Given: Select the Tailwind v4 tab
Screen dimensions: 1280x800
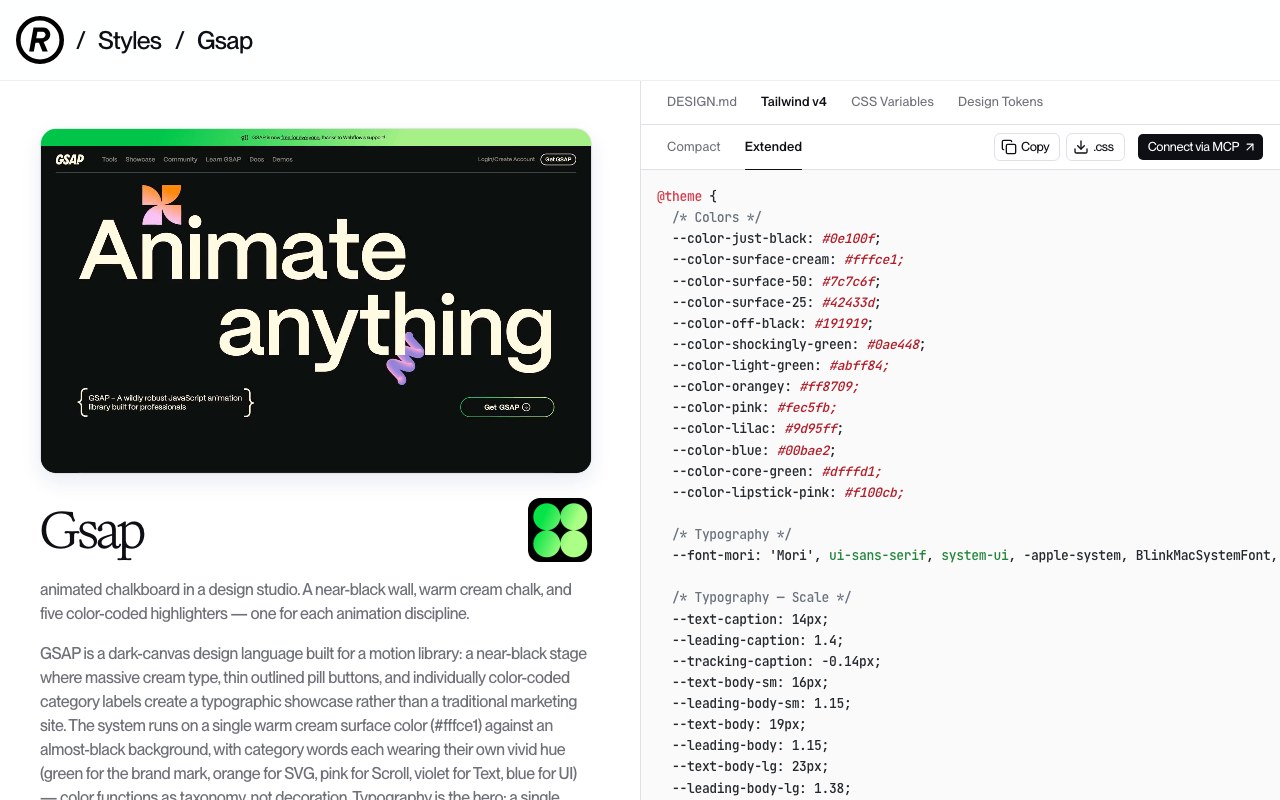Looking at the screenshot, I should tap(794, 102).
